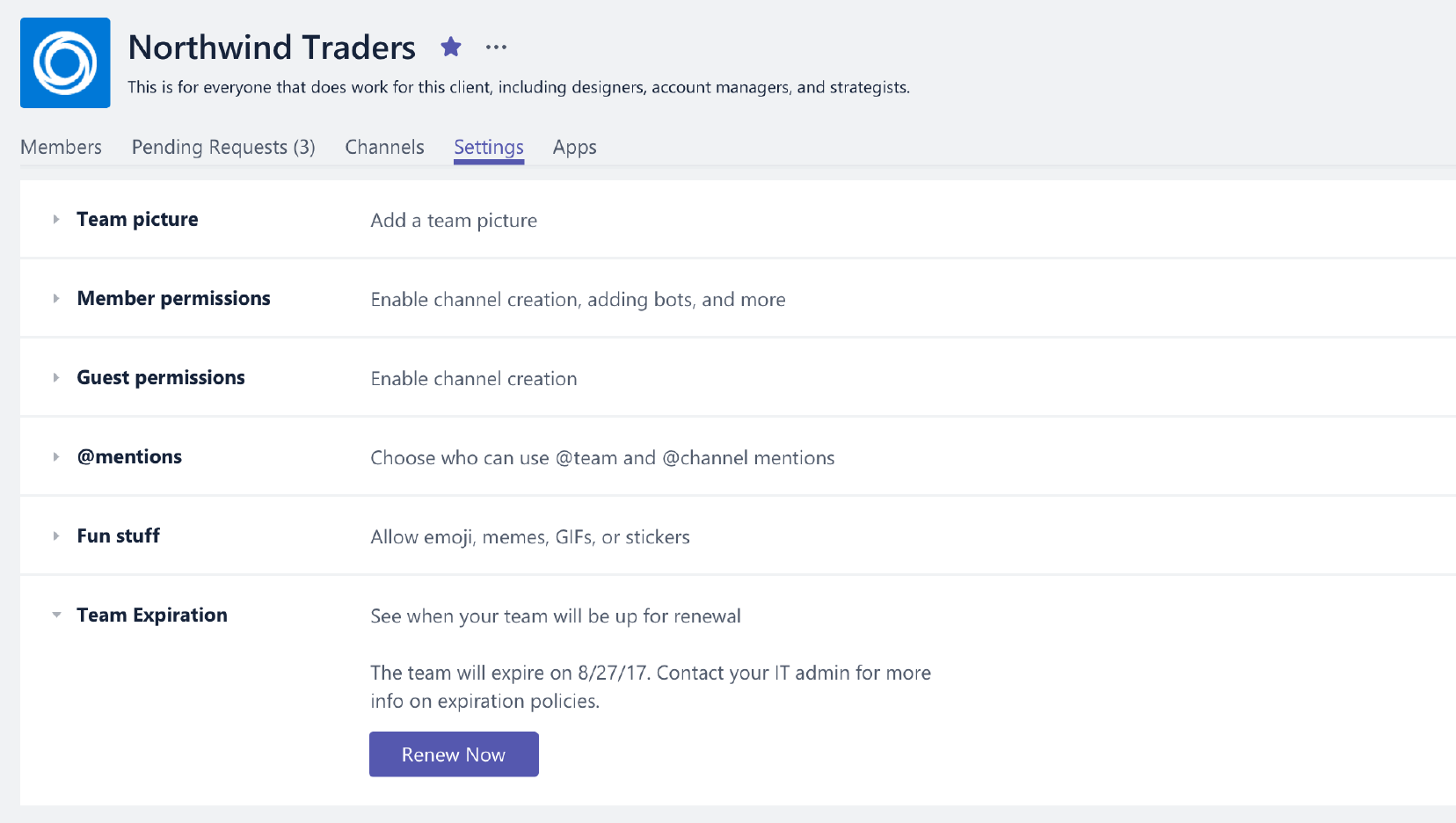Click the Member permissions heading

tap(173, 298)
